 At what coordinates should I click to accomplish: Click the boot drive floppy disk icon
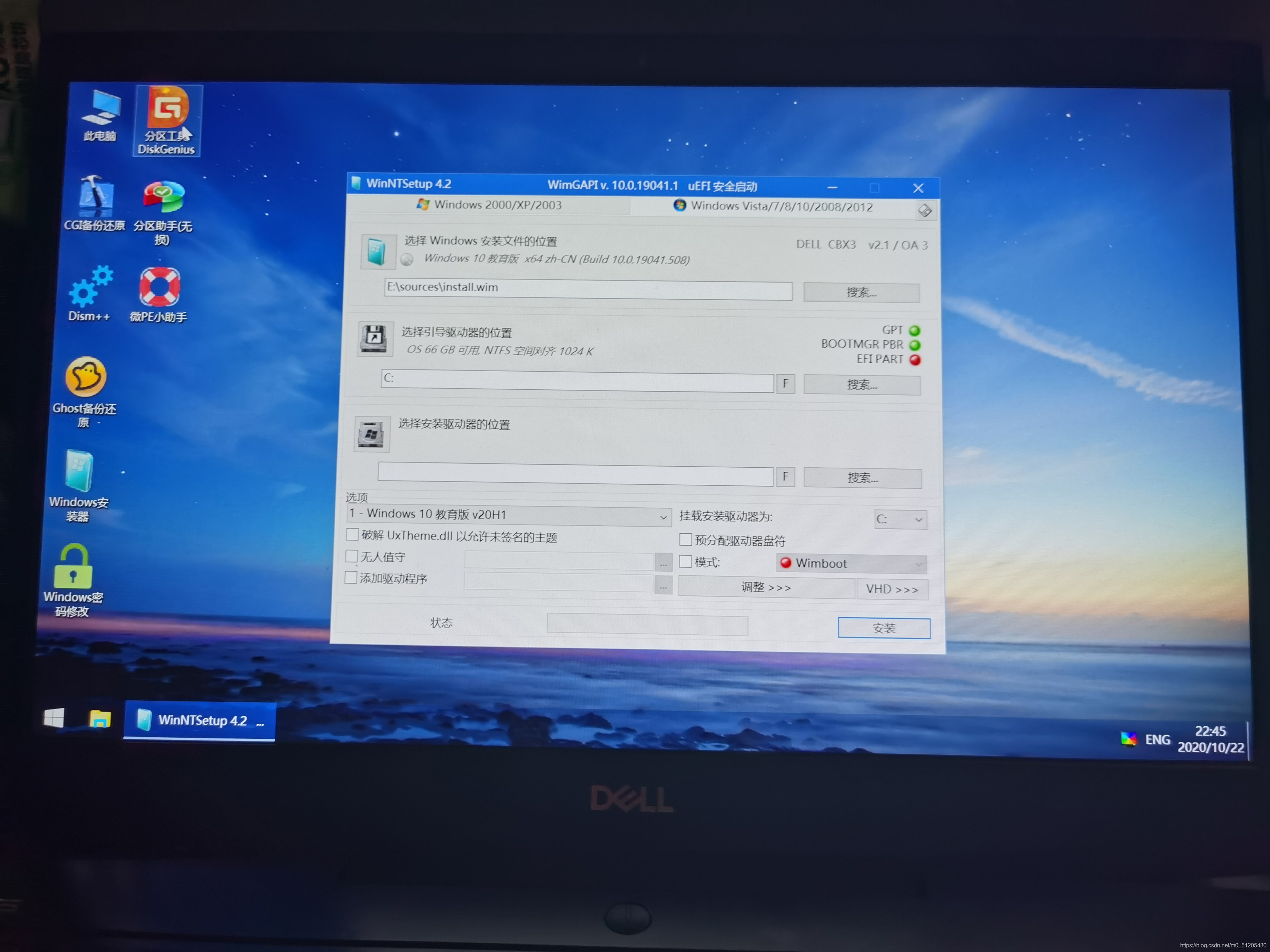click(x=376, y=339)
